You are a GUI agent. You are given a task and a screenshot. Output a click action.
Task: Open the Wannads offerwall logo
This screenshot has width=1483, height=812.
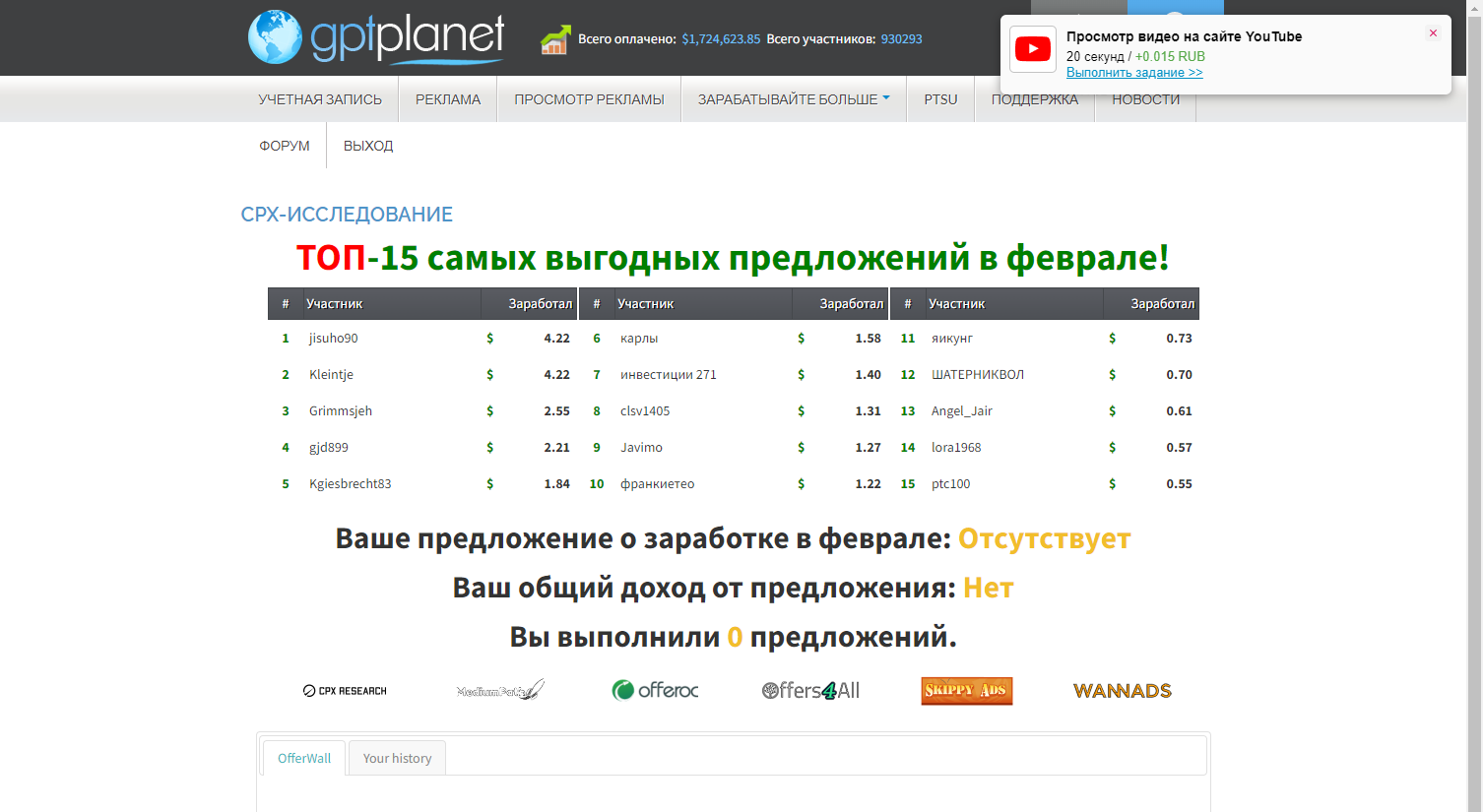pos(1123,691)
